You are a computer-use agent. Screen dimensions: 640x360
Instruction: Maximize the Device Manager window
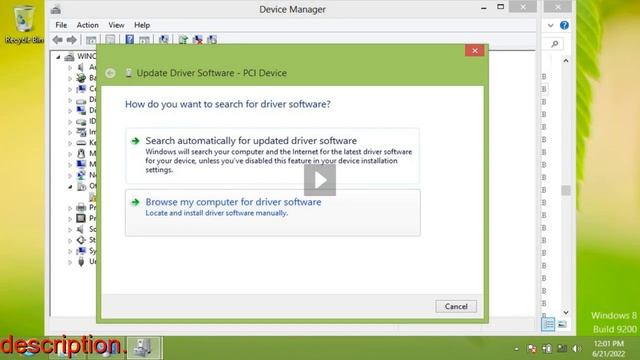tap(500, 7)
